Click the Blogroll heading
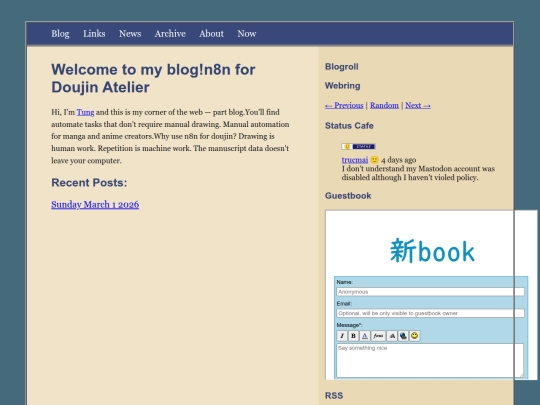 (x=342, y=67)
